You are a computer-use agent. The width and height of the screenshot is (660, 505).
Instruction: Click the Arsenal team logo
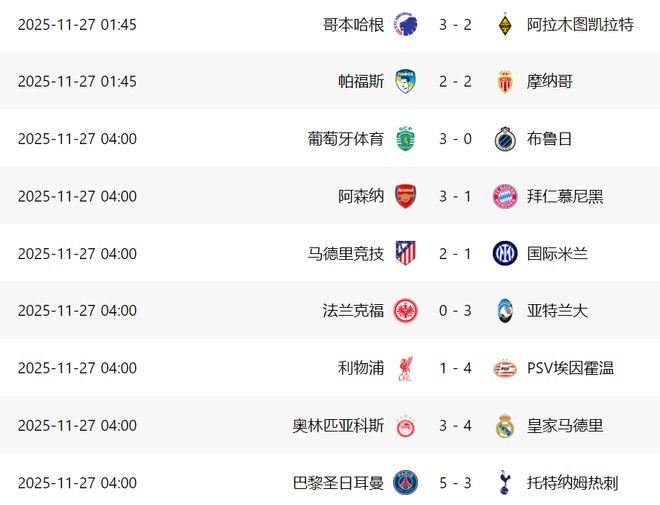(405, 196)
